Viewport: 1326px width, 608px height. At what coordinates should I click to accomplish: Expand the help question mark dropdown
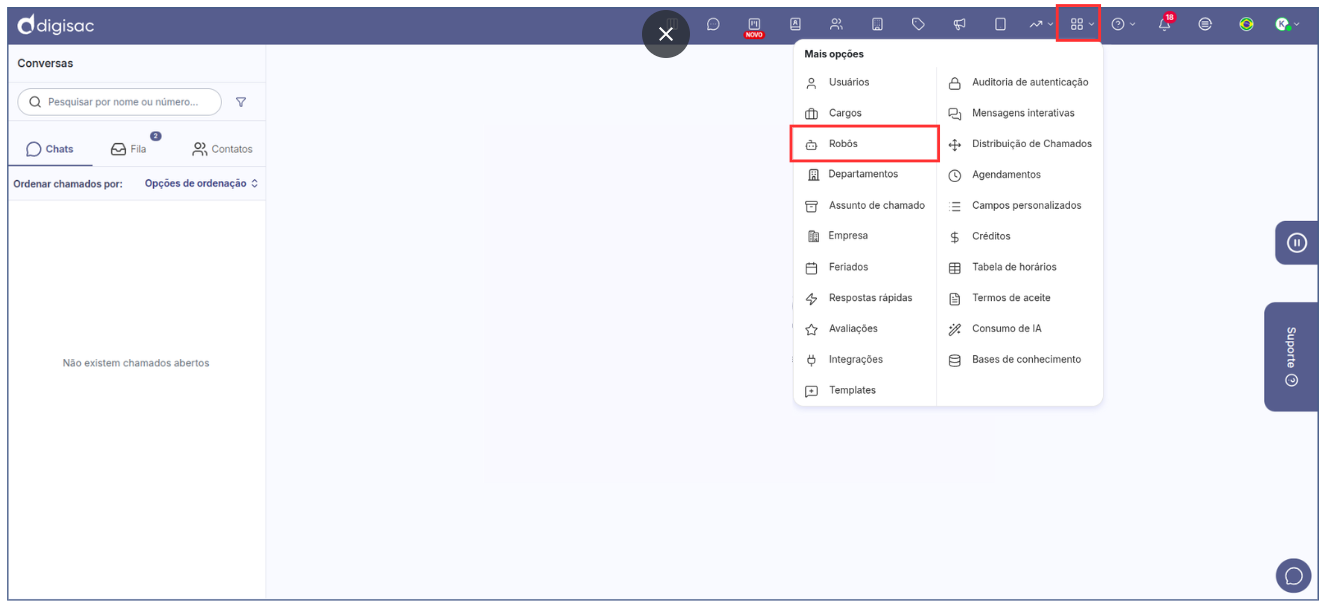1124,25
